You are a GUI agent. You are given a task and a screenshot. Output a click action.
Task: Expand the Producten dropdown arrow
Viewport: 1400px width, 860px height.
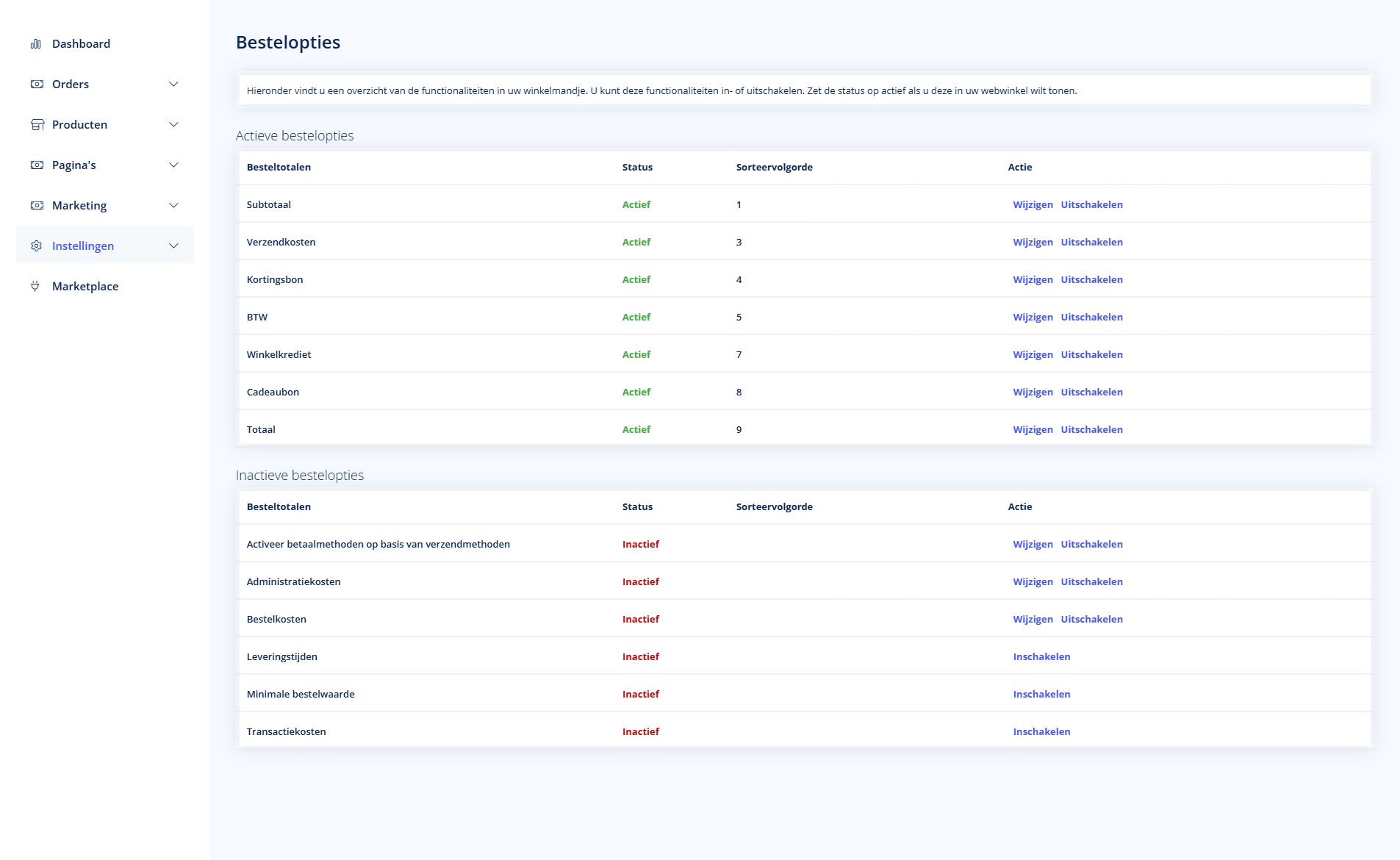tap(173, 124)
